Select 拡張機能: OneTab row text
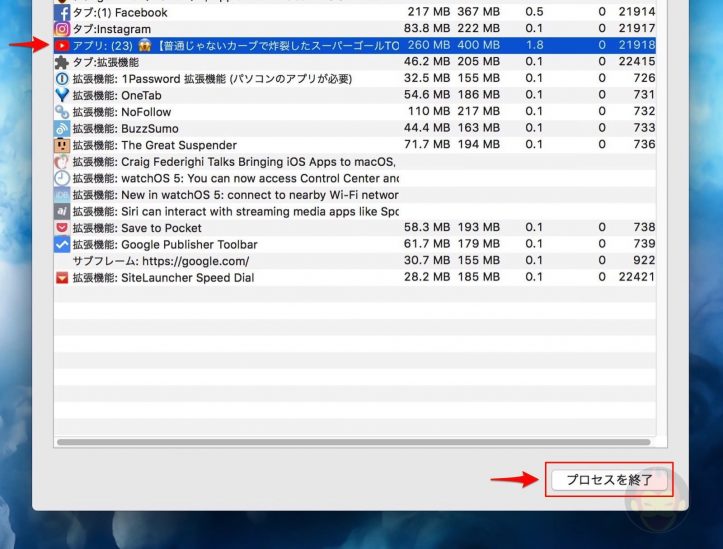Viewport: 723px width, 549px height. pyautogui.click(x=117, y=95)
